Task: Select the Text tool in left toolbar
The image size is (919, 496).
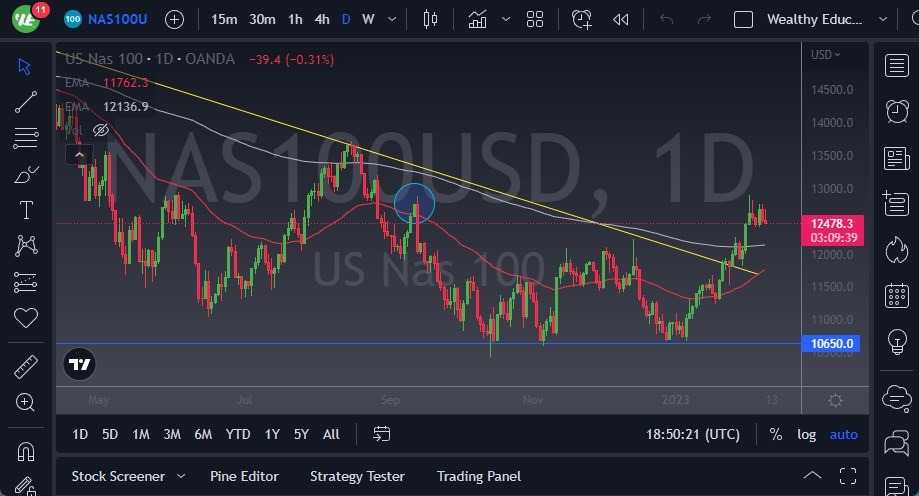Action: (26, 210)
